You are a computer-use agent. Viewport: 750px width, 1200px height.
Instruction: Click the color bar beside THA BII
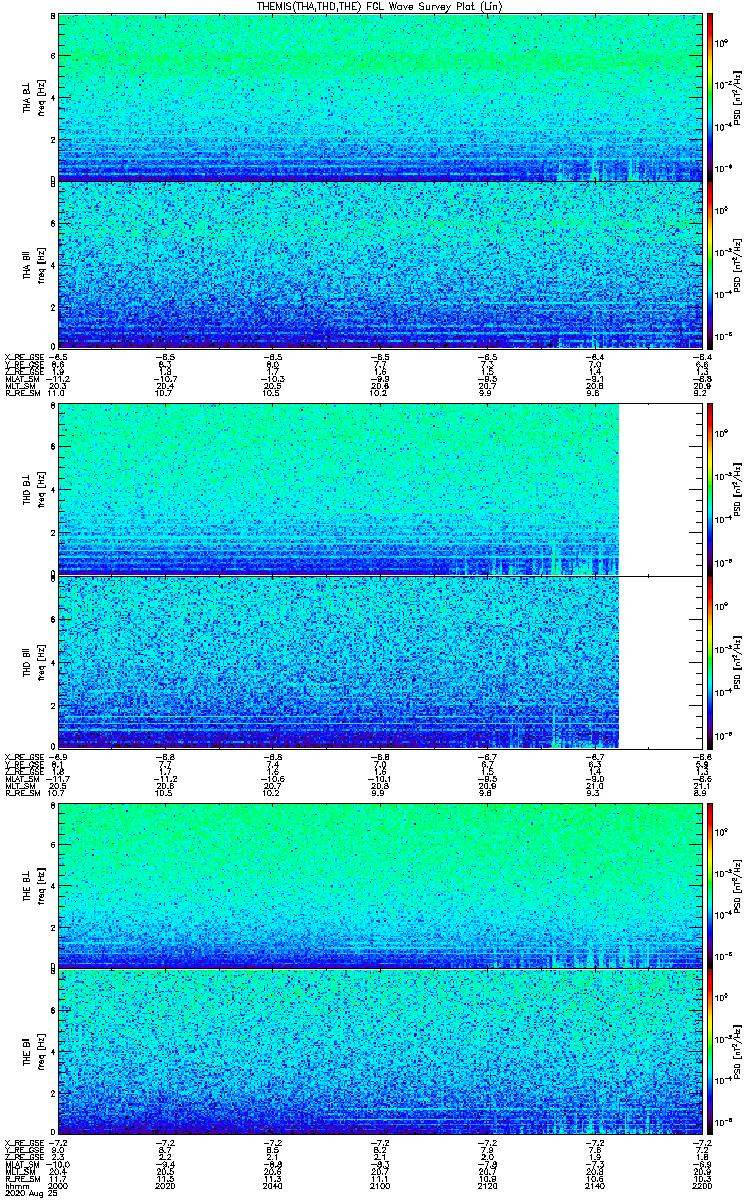(x=711, y=265)
